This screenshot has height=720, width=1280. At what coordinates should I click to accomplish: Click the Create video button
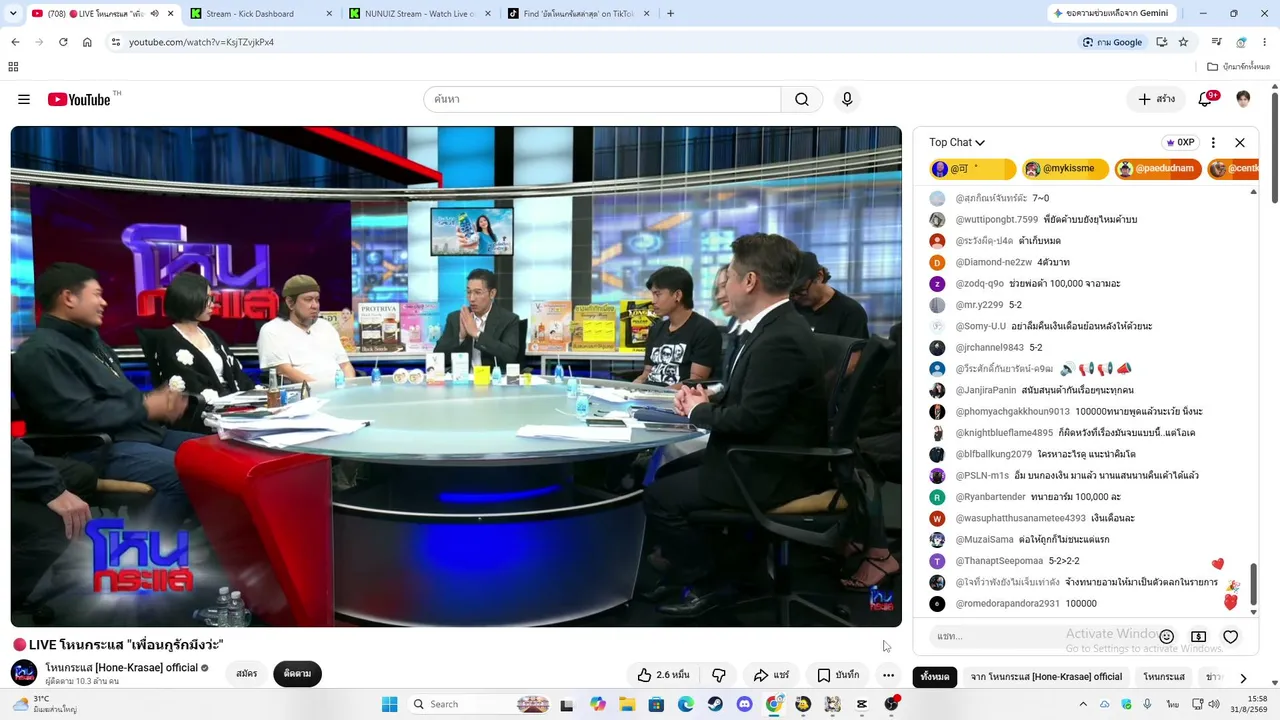(x=1156, y=99)
